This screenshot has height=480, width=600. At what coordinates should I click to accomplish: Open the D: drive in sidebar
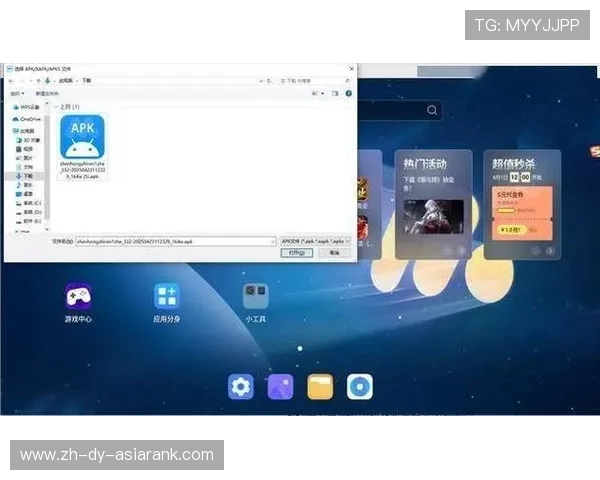(x=29, y=212)
